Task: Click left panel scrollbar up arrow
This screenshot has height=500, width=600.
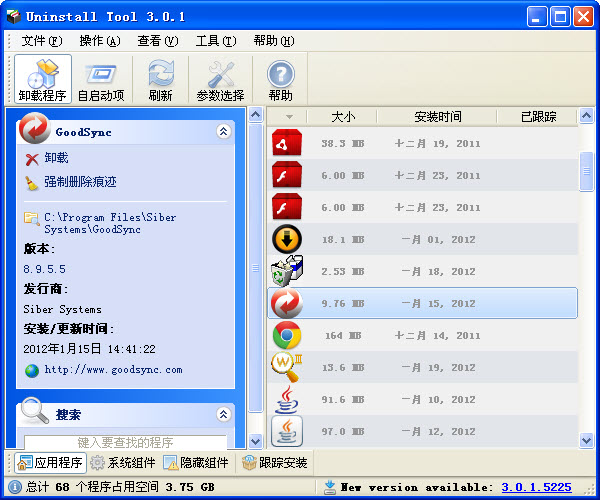Action: pyautogui.click(x=255, y=114)
